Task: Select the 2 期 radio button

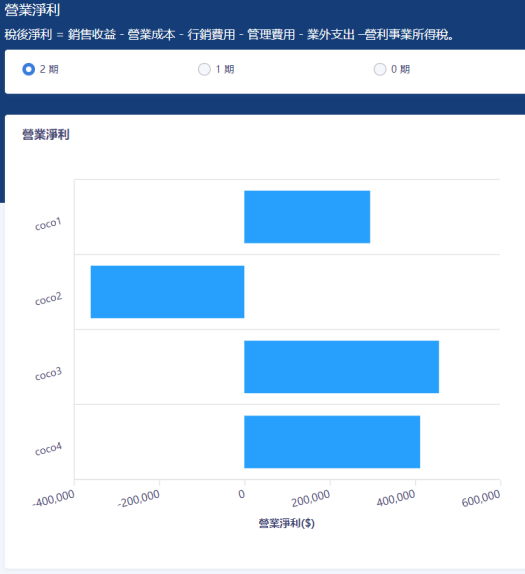Action: click(x=29, y=69)
